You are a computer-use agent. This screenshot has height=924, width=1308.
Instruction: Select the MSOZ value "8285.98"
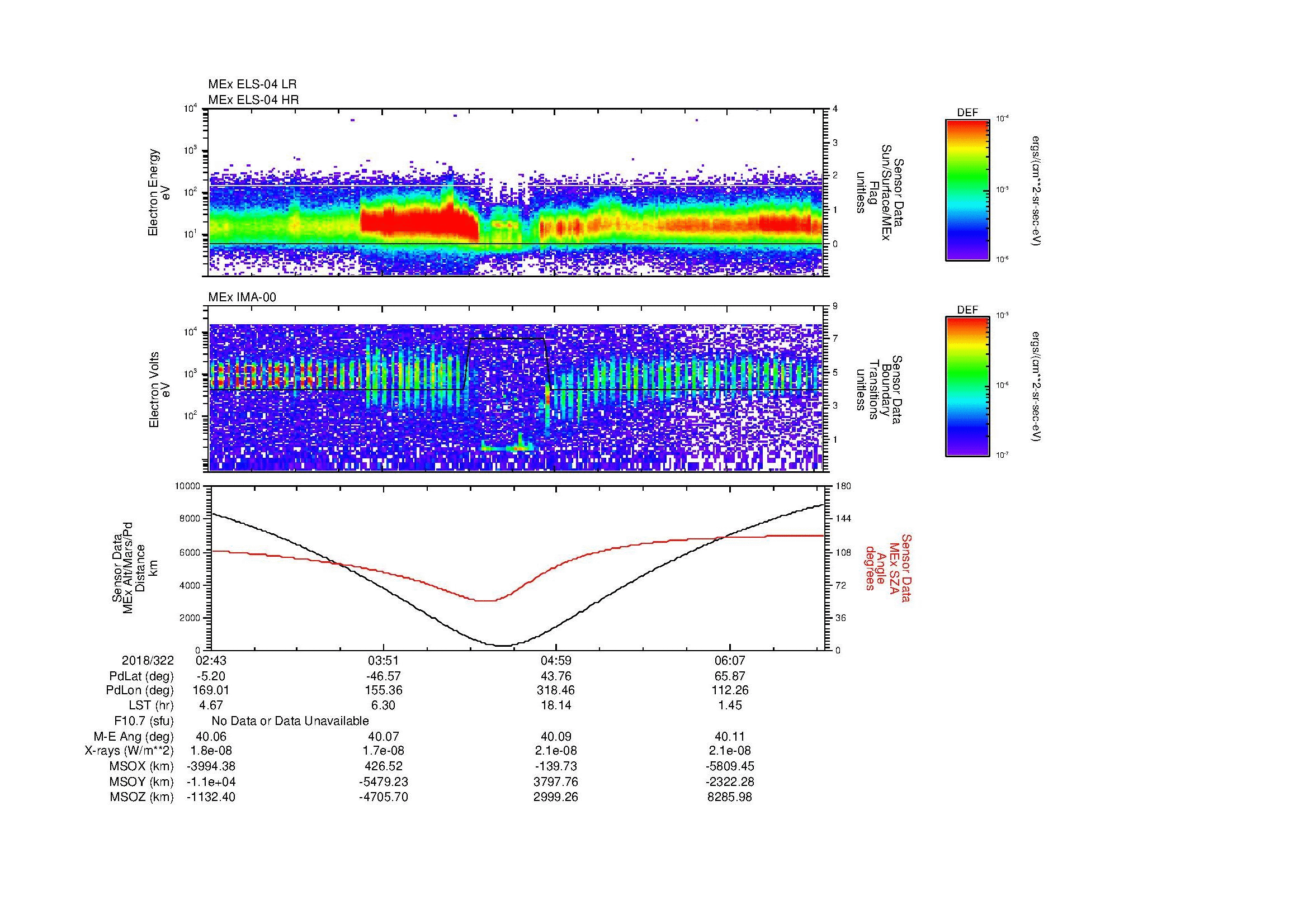(x=730, y=798)
